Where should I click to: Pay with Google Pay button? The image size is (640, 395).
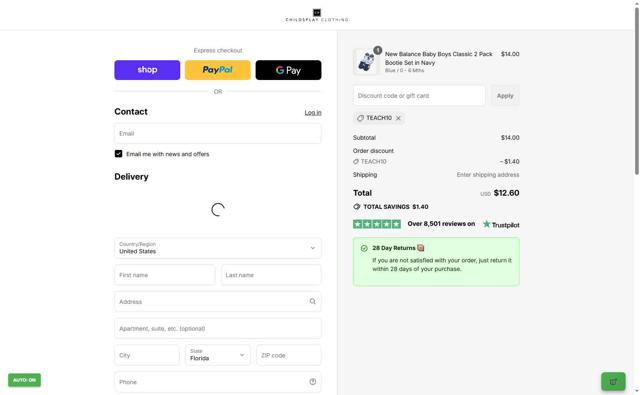click(288, 70)
